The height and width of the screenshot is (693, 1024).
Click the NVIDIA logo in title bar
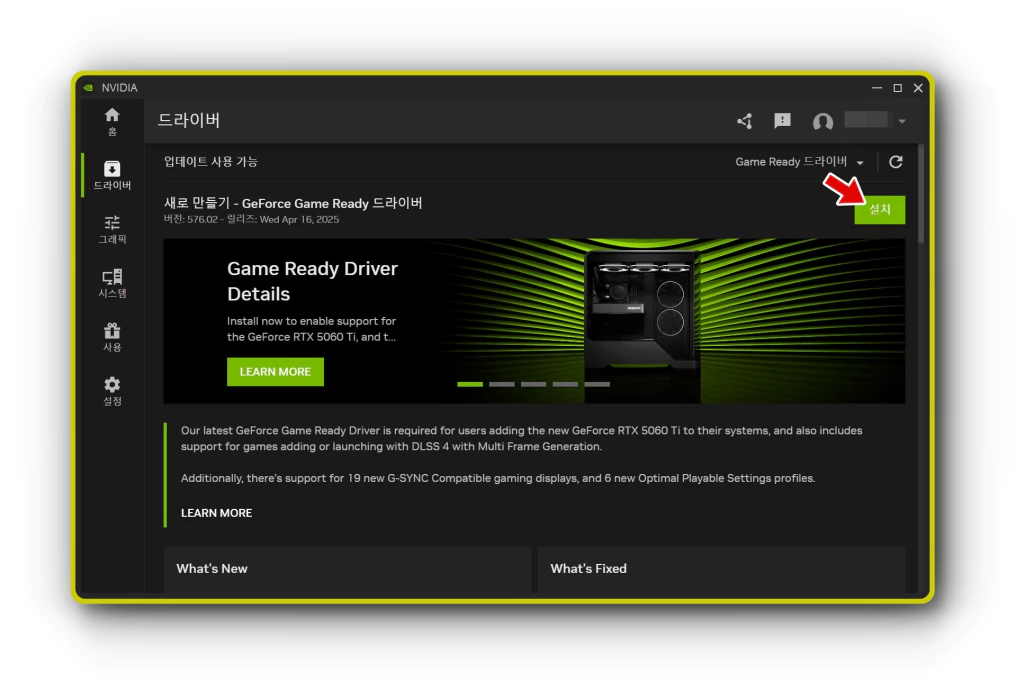tap(88, 88)
